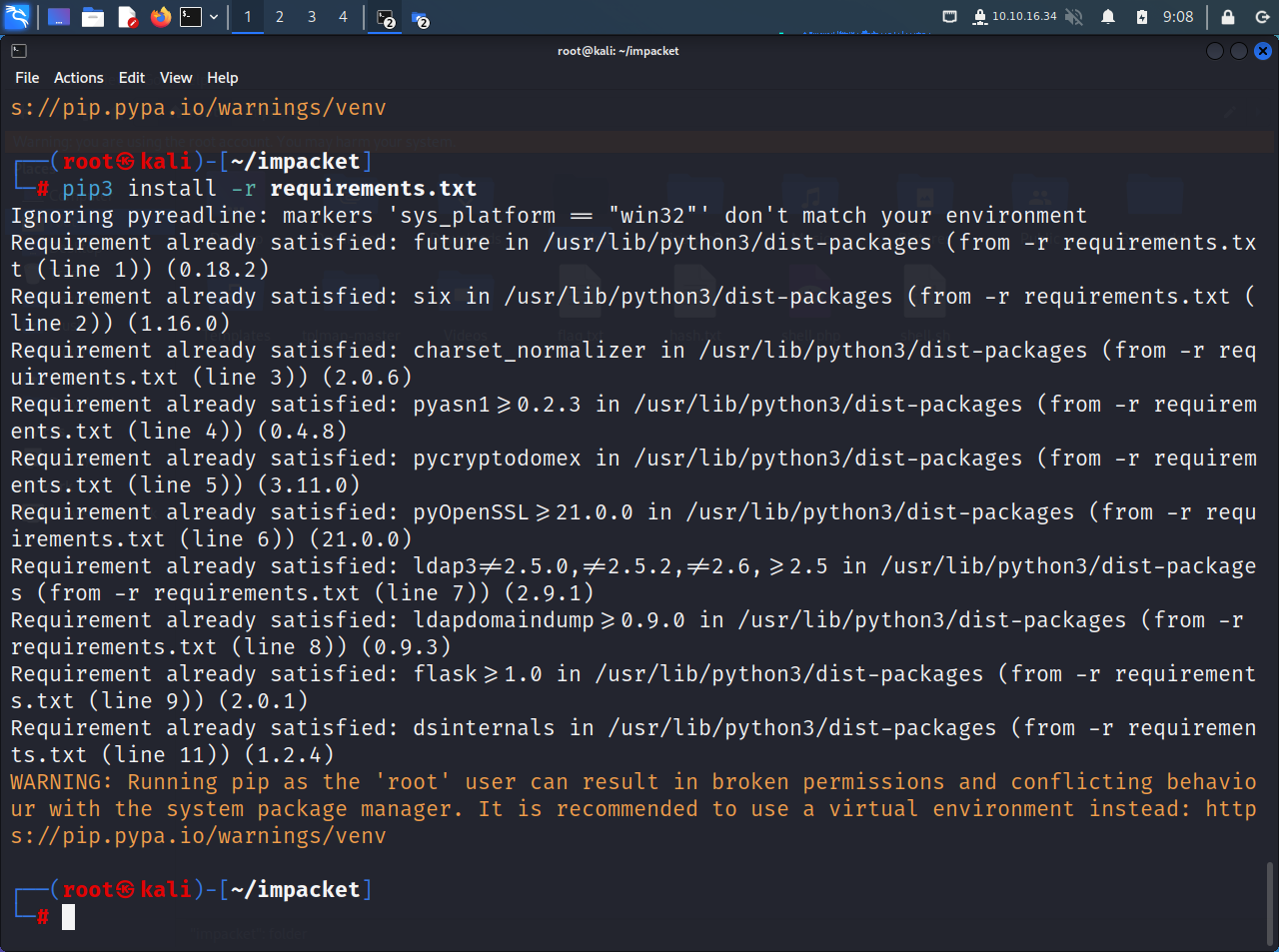
Task: Click 'requirements.txt' in the typed command
Action: [374, 189]
